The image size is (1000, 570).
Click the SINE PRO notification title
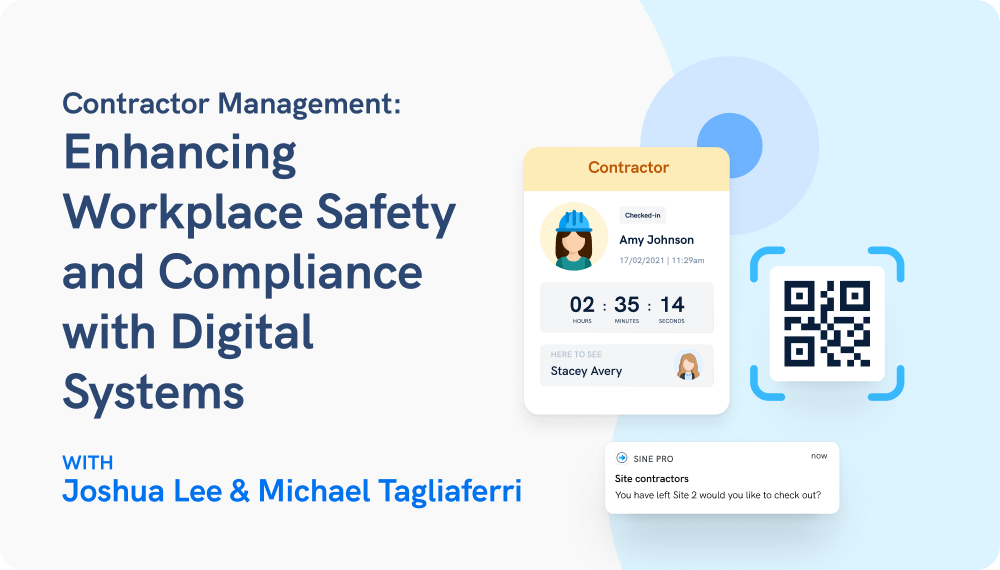(x=653, y=458)
